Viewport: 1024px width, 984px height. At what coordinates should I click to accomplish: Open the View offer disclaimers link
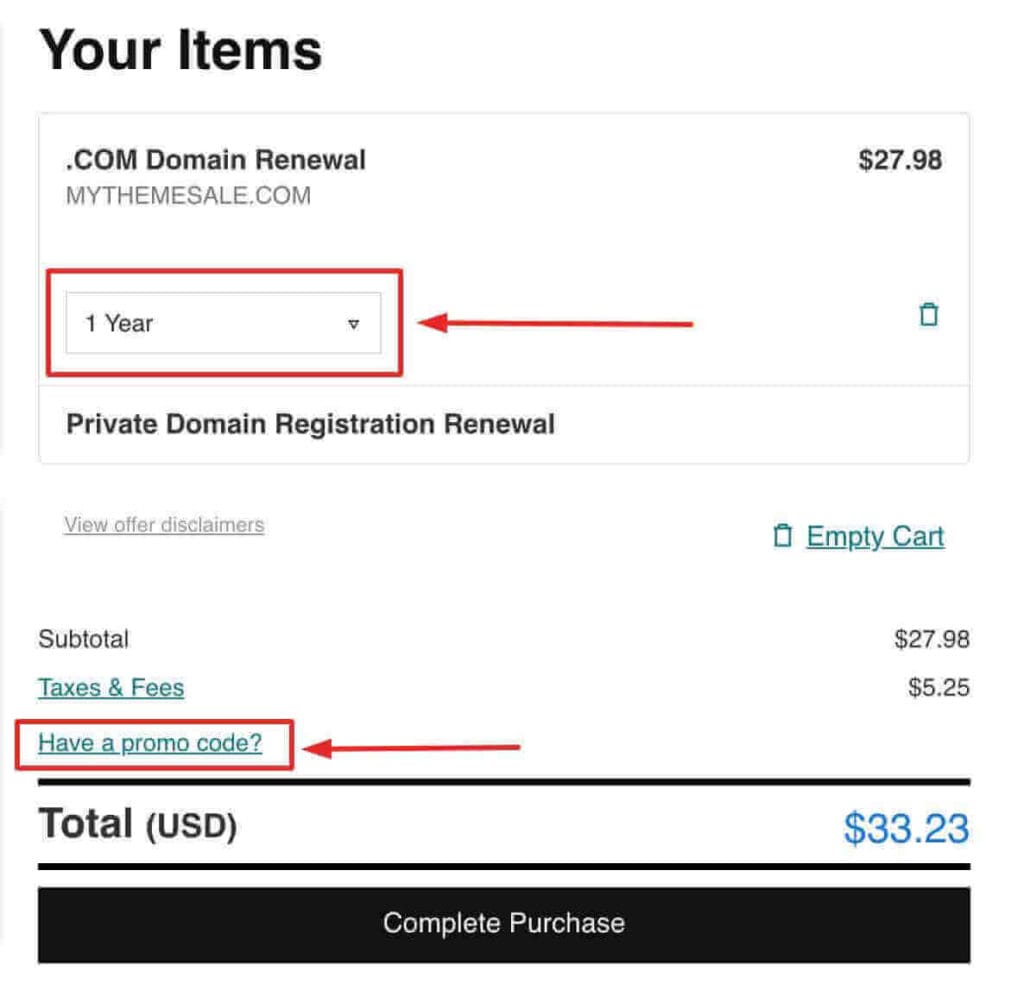coord(164,525)
